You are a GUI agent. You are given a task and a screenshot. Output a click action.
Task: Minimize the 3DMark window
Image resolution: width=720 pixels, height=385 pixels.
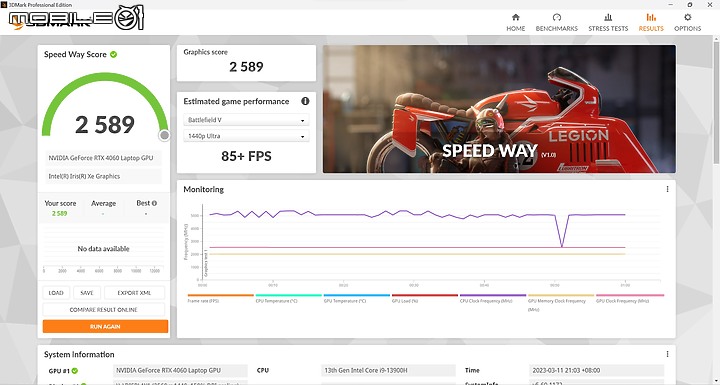[x=669, y=5]
